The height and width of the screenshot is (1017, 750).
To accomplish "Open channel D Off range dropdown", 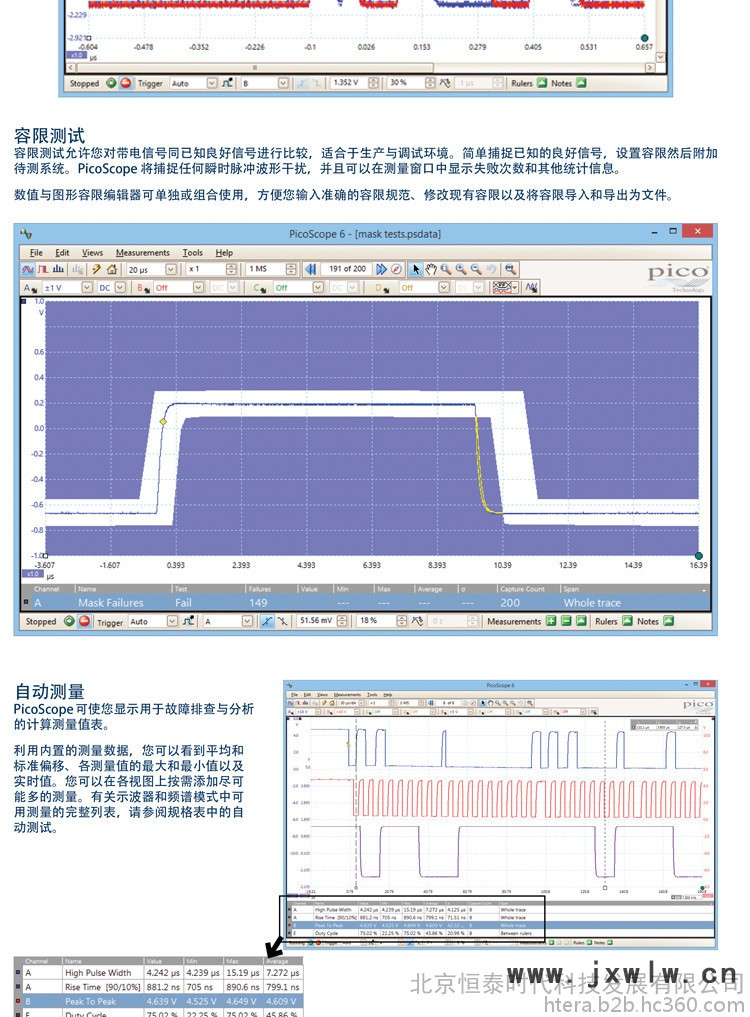I will click(444, 287).
